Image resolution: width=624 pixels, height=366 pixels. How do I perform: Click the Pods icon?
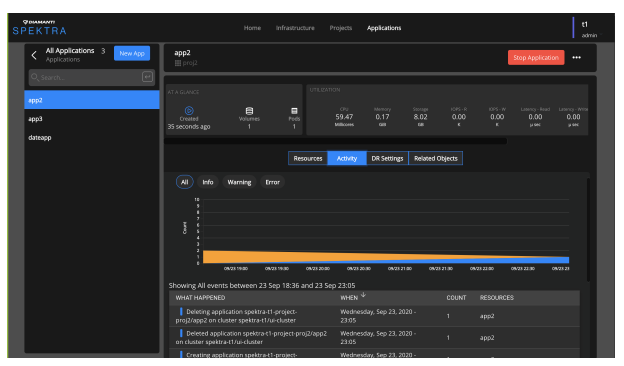[x=294, y=111]
